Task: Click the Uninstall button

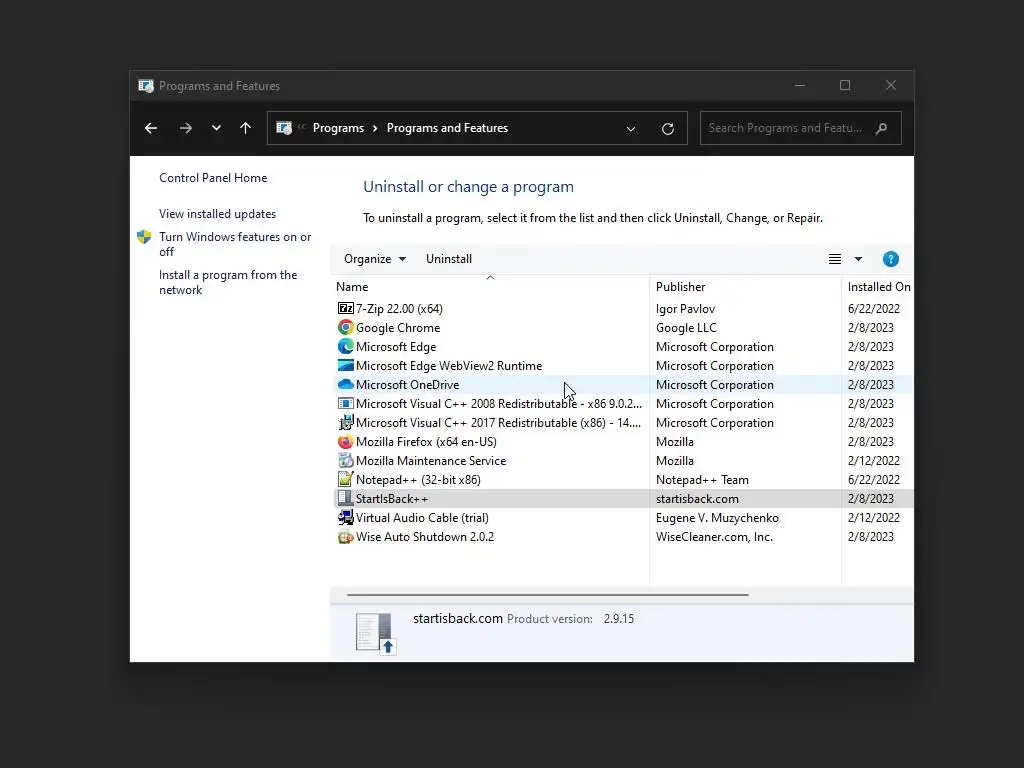Action: [x=449, y=259]
